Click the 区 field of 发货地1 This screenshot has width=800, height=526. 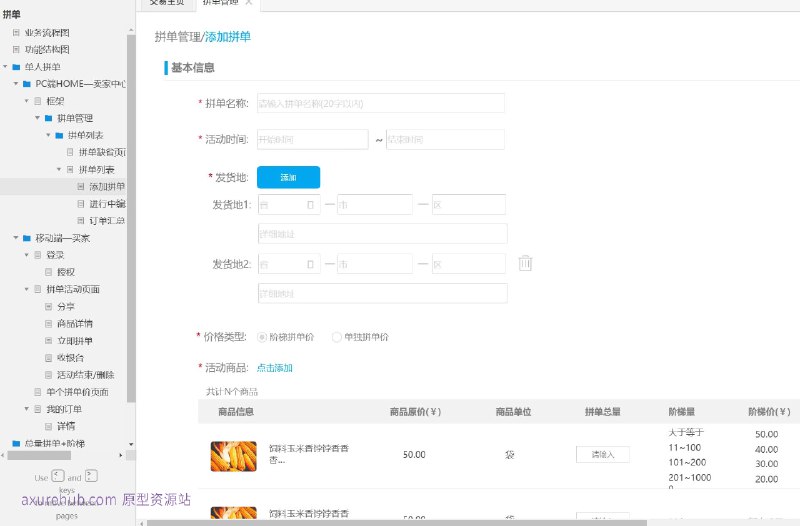point(469,205)
